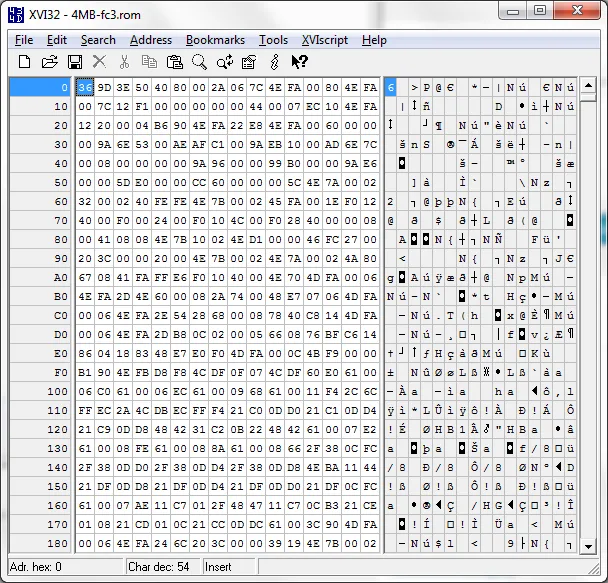The width and height of the screenshot is (608, 583).
Task: Click highlighted character 6 in text pane
Action: [x=390, y=87]
